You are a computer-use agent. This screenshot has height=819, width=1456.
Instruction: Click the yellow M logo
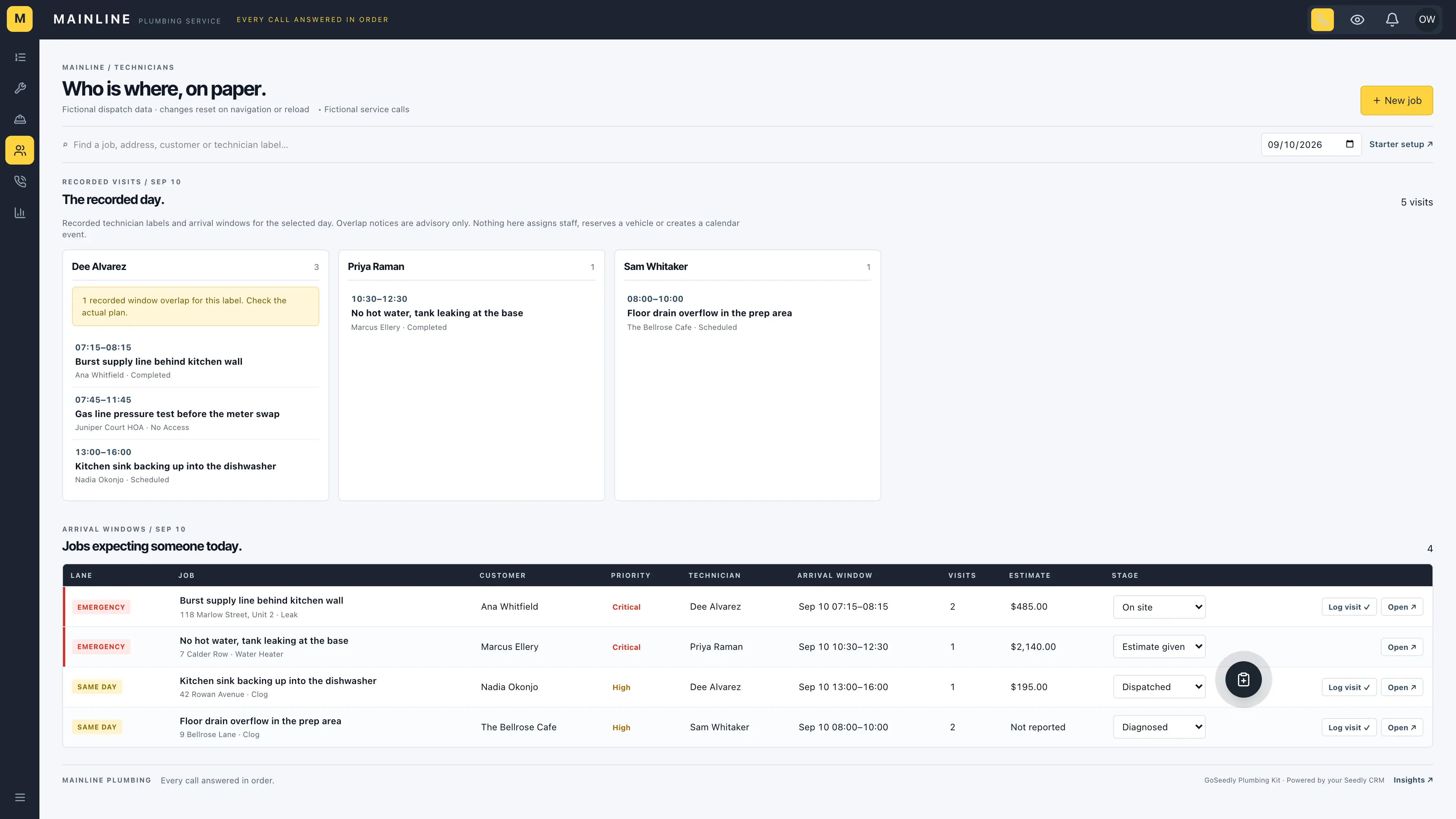tap(20, 19)
